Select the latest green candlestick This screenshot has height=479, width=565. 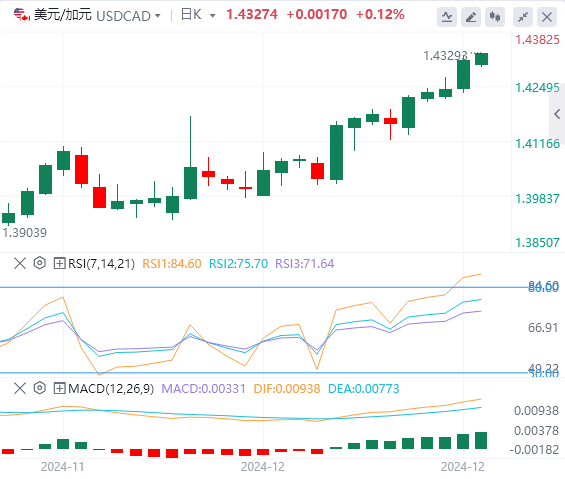pos(481,59)
